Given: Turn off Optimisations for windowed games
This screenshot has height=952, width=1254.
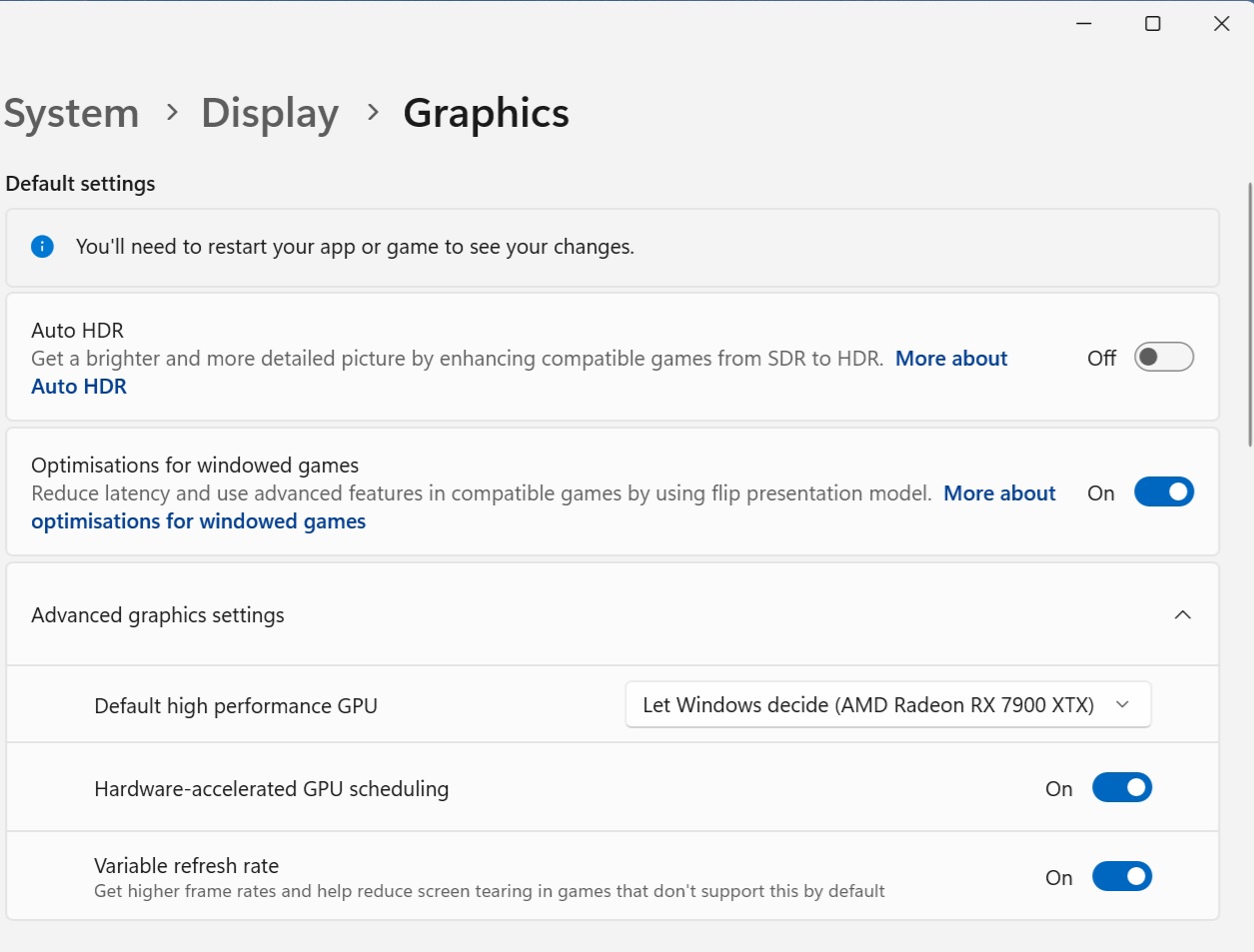Looking at the screenshot, I should pos(1163,492).
